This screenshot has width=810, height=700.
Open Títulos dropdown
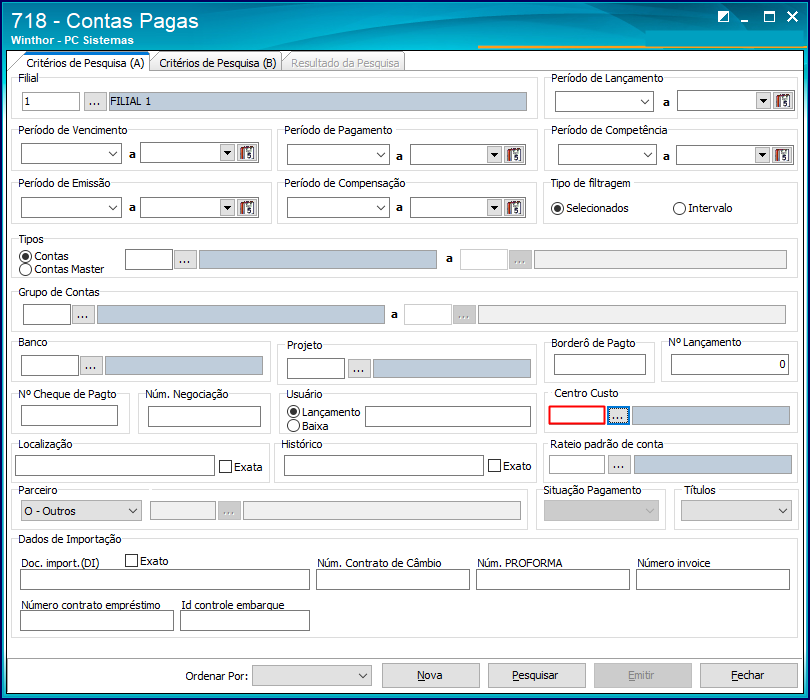[736, 510]
